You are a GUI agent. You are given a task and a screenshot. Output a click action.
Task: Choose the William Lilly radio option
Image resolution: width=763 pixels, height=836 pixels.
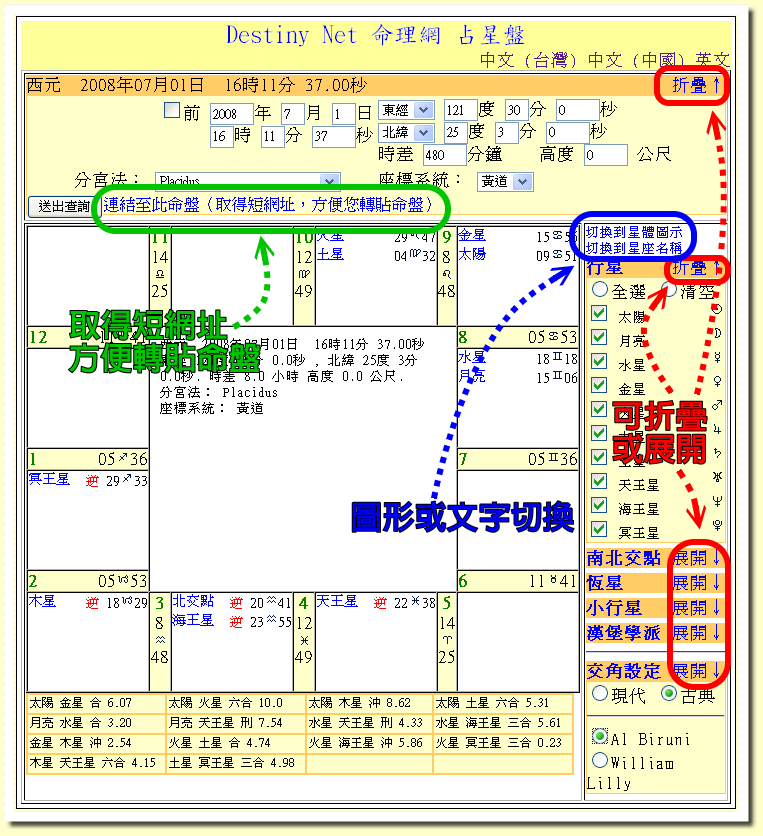(x=600, y=759)
